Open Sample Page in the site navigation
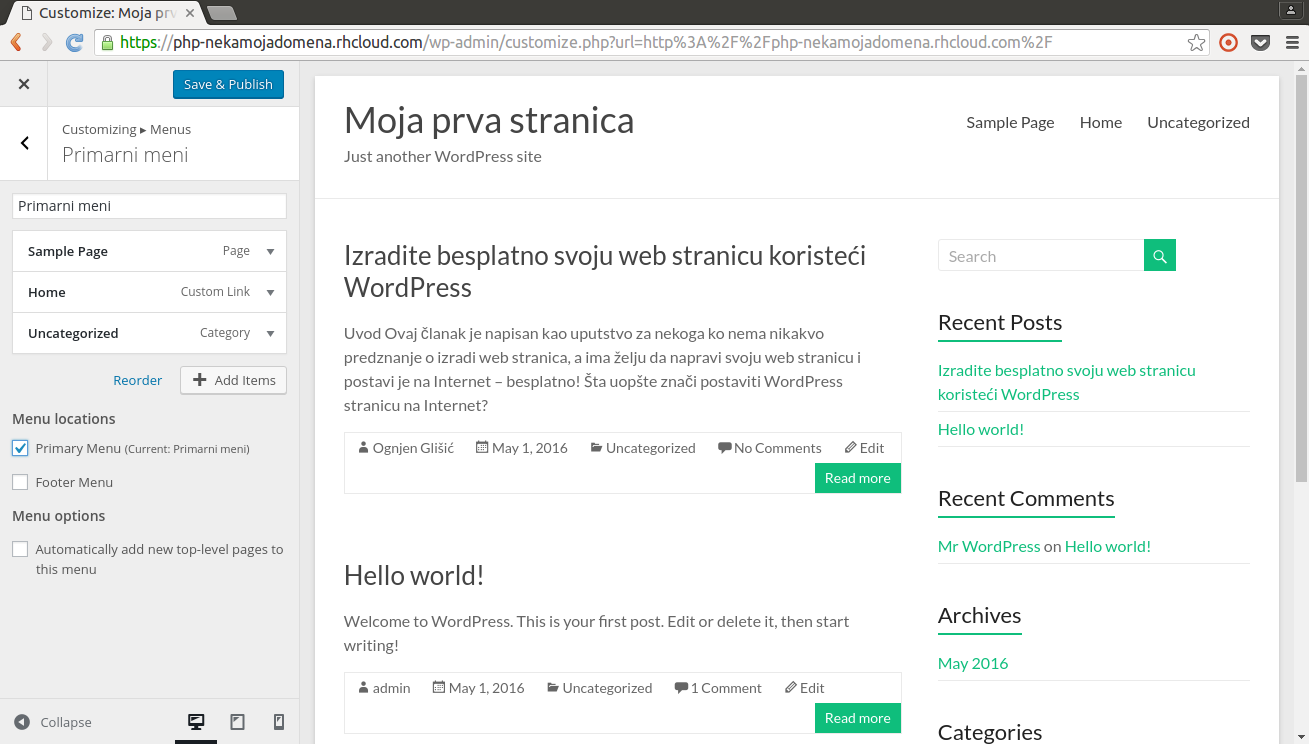The image size is (1309, 744). 1010,122
